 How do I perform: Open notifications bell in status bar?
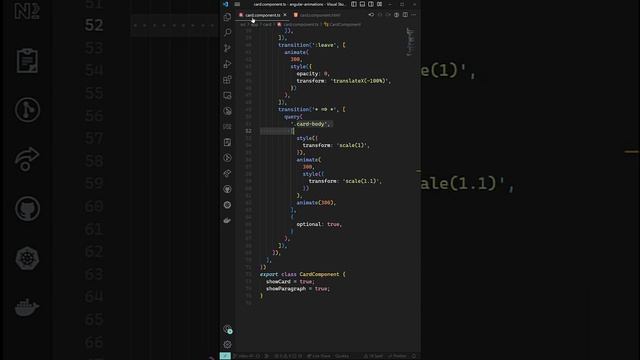click(414, 356)
